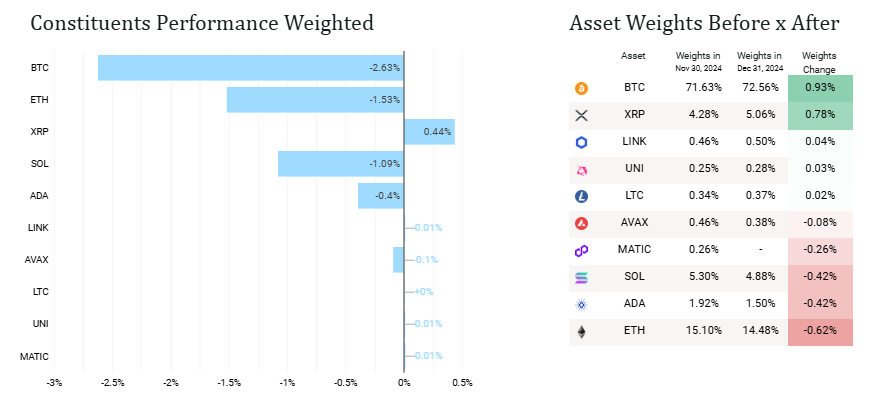
Task: Select the Weights Change column header
Action: tap(820, 61)
